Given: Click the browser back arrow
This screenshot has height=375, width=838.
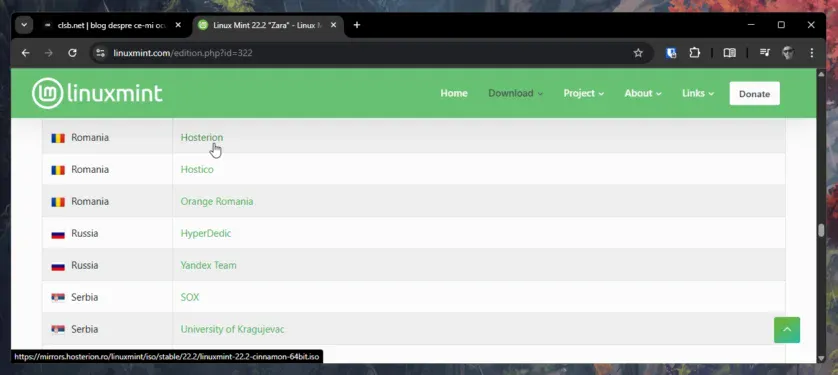Looking at the screenshot, I should 25,53.
